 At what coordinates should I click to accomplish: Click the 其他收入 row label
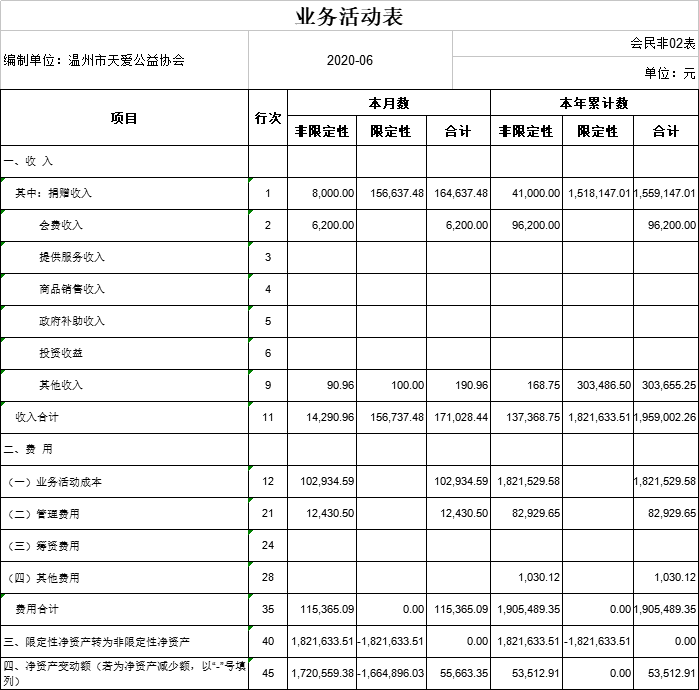click(x=61, y=385)
